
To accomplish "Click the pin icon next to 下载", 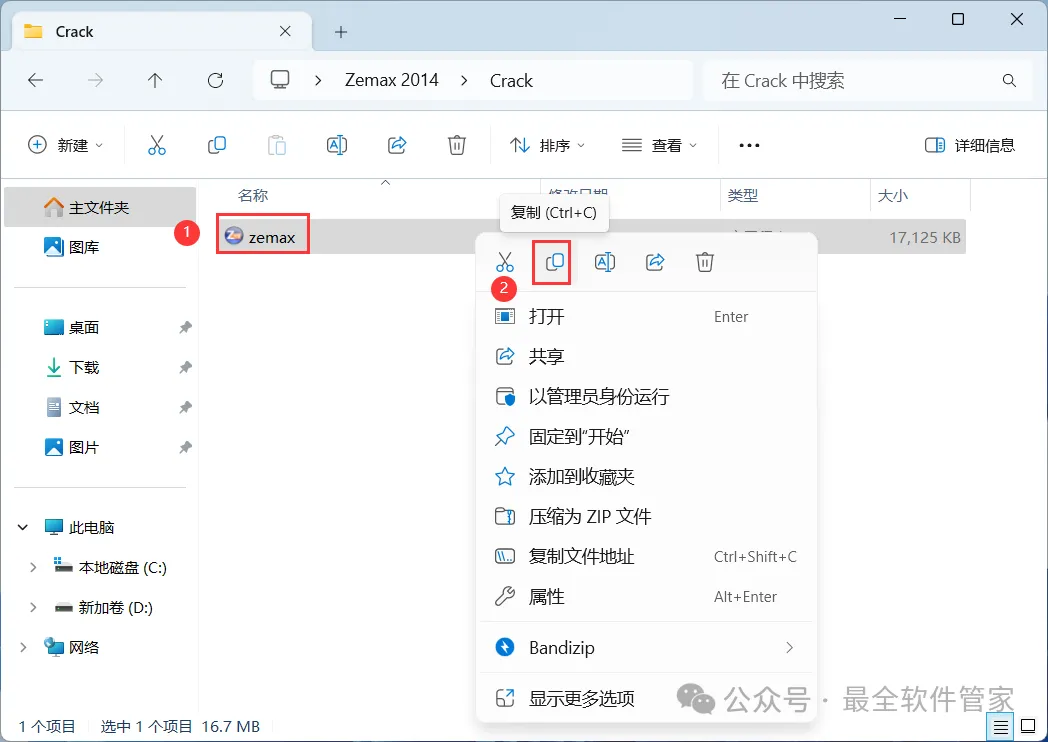I will click(x=185, y=368).
